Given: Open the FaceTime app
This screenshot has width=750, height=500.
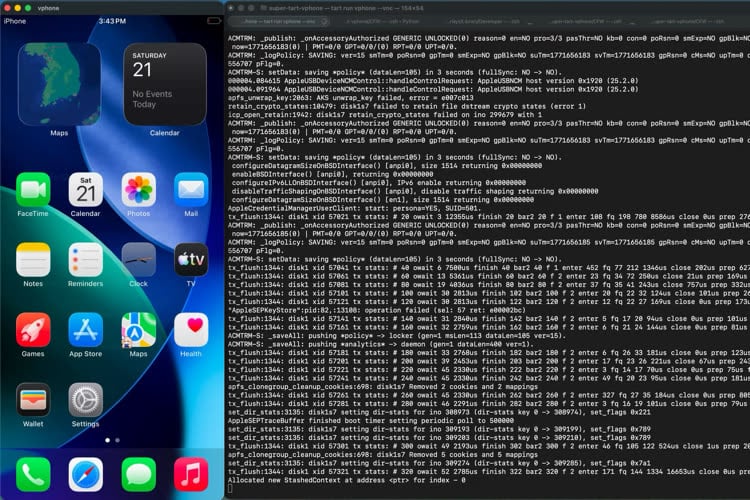Looking at the screenshot, I should click(33, 189).
